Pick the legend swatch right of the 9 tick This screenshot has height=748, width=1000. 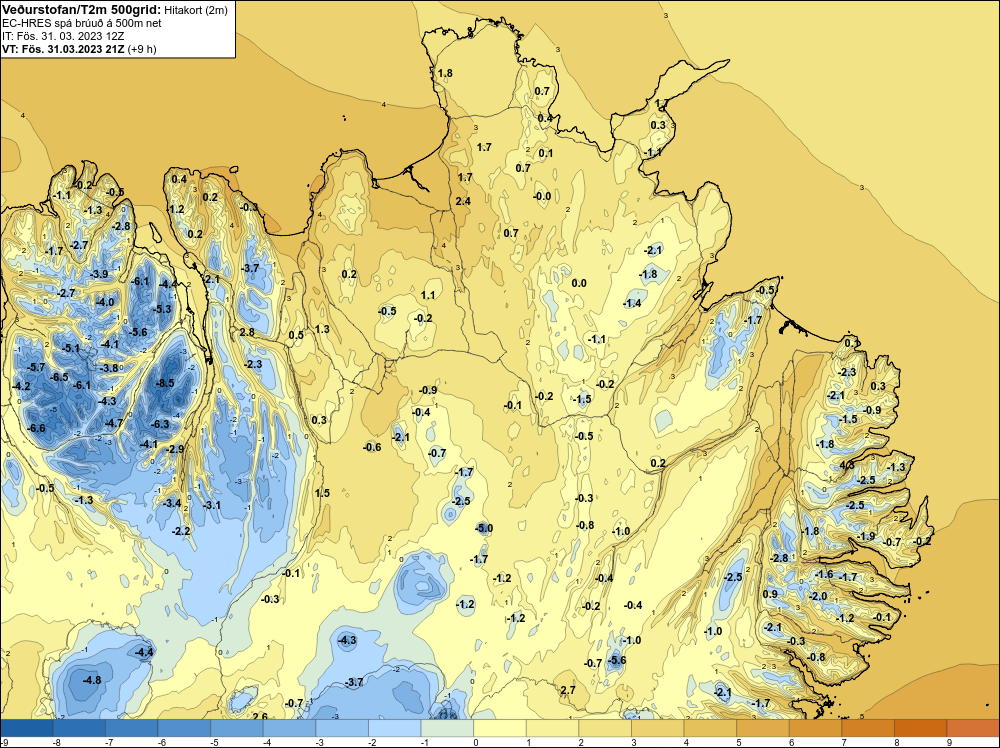[x=973, y=728]
